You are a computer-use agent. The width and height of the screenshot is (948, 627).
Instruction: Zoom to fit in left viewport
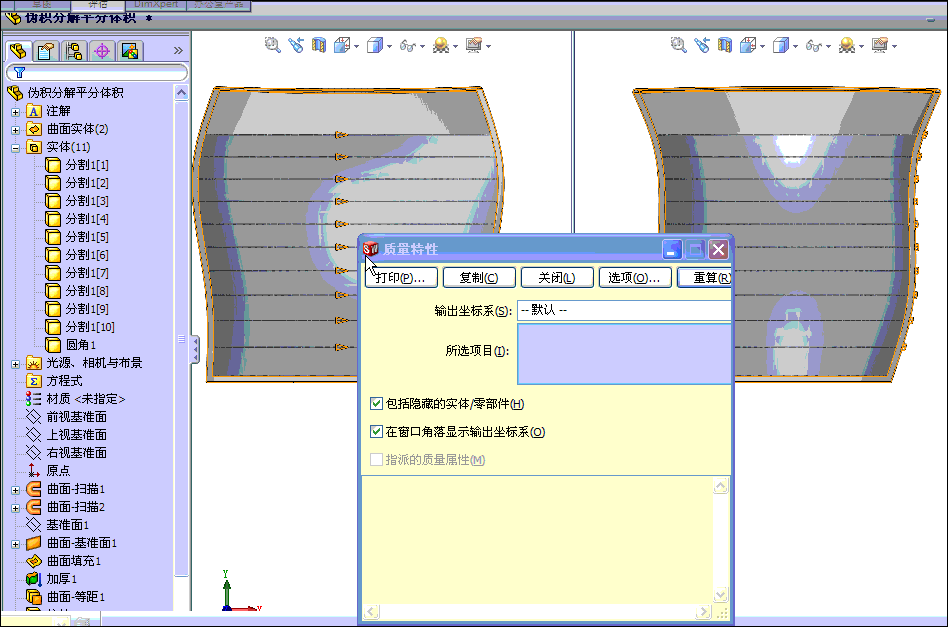point(273,45)
